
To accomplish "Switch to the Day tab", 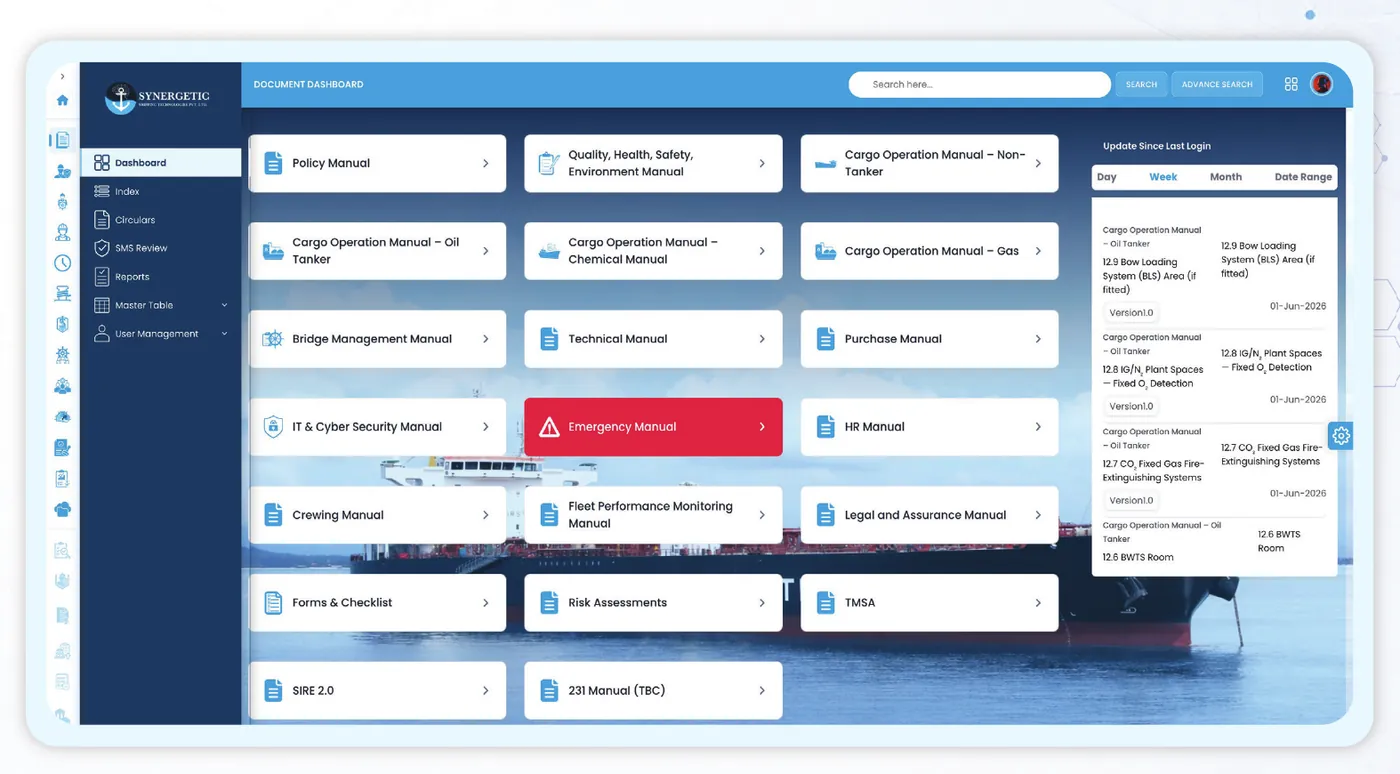I will (1106, 177).
